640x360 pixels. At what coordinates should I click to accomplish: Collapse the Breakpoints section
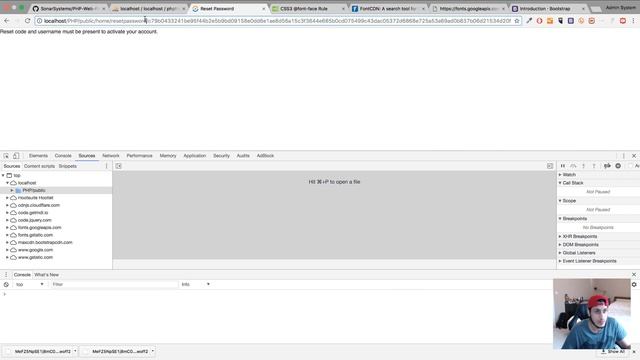(560, 219)
